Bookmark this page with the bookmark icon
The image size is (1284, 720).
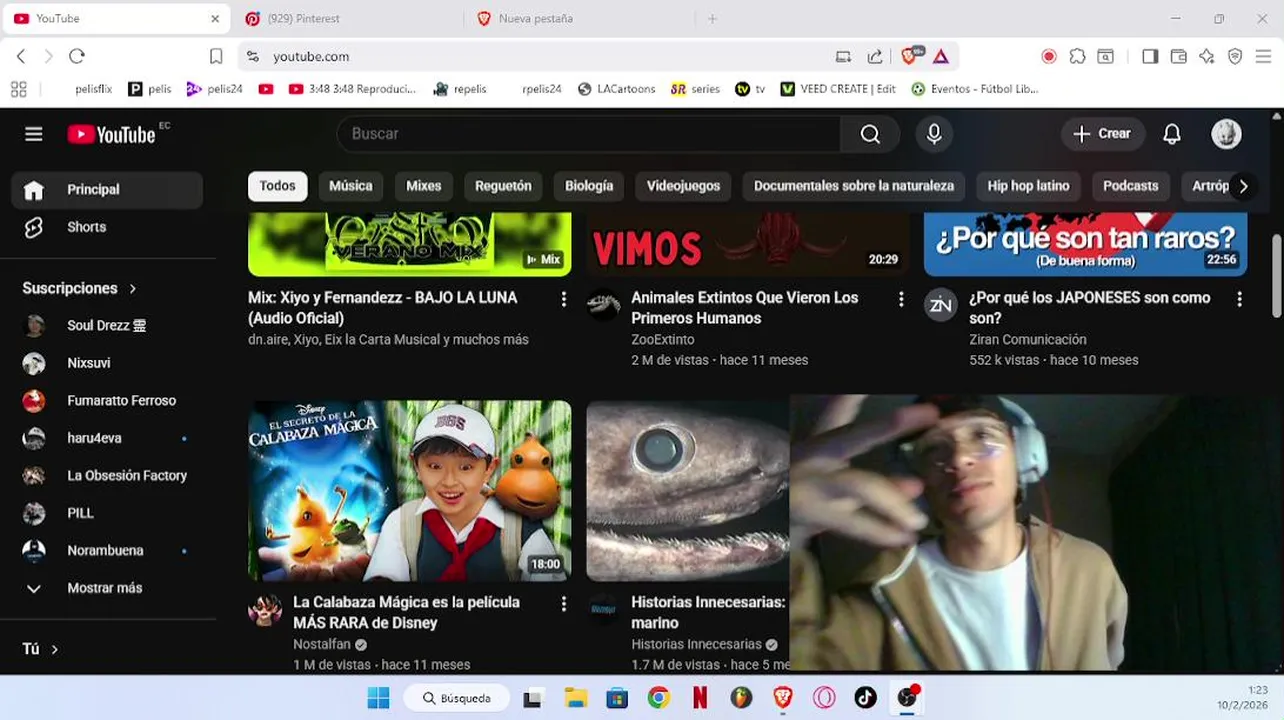click(216, 56)
